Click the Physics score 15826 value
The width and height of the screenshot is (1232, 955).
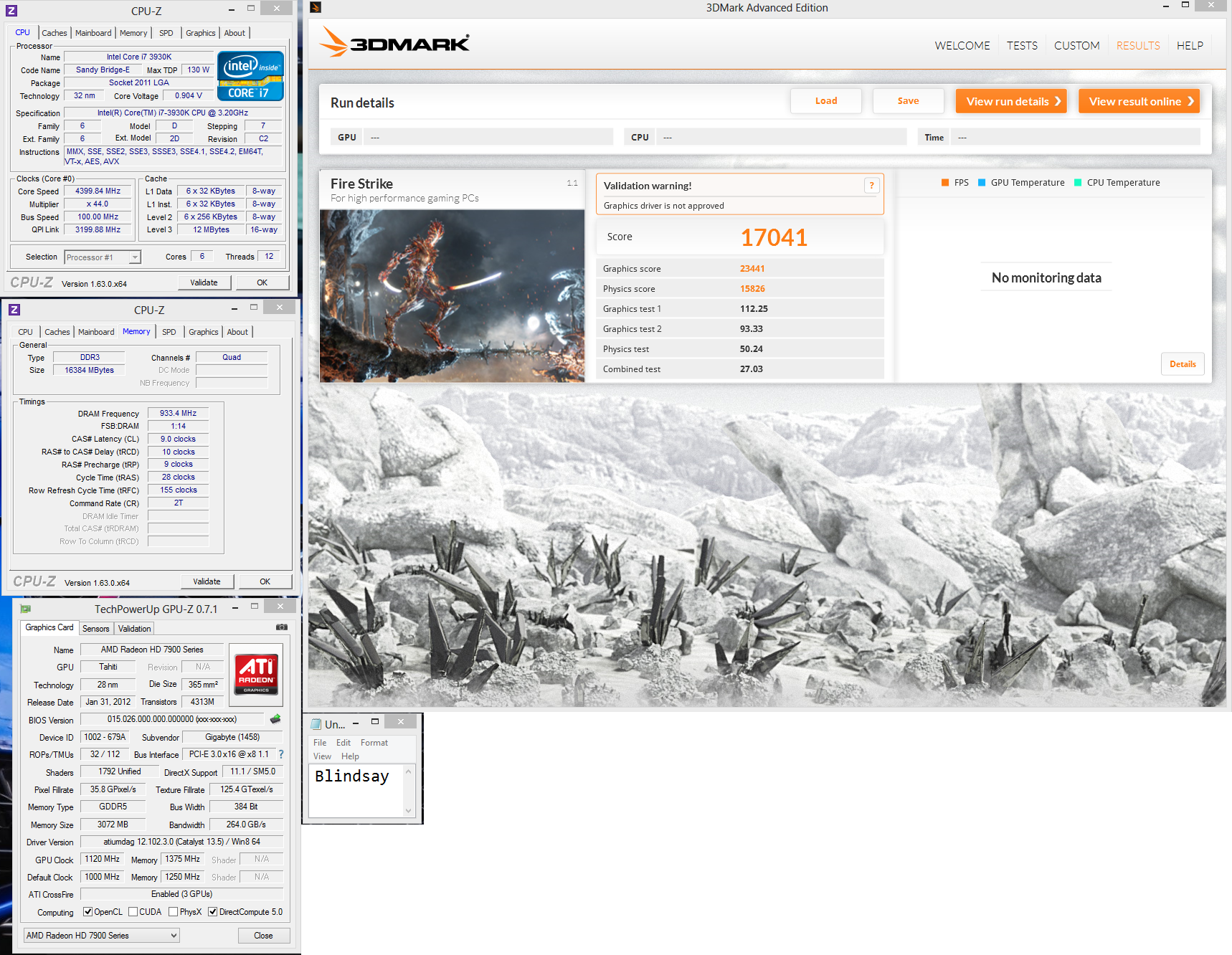coord(752,289)
